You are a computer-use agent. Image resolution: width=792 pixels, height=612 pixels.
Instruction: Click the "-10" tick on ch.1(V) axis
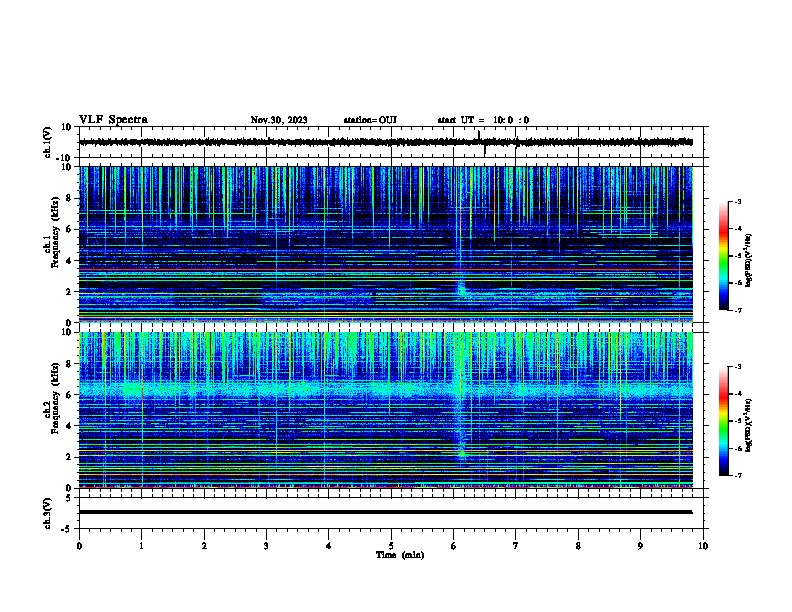tap(65, 158)
